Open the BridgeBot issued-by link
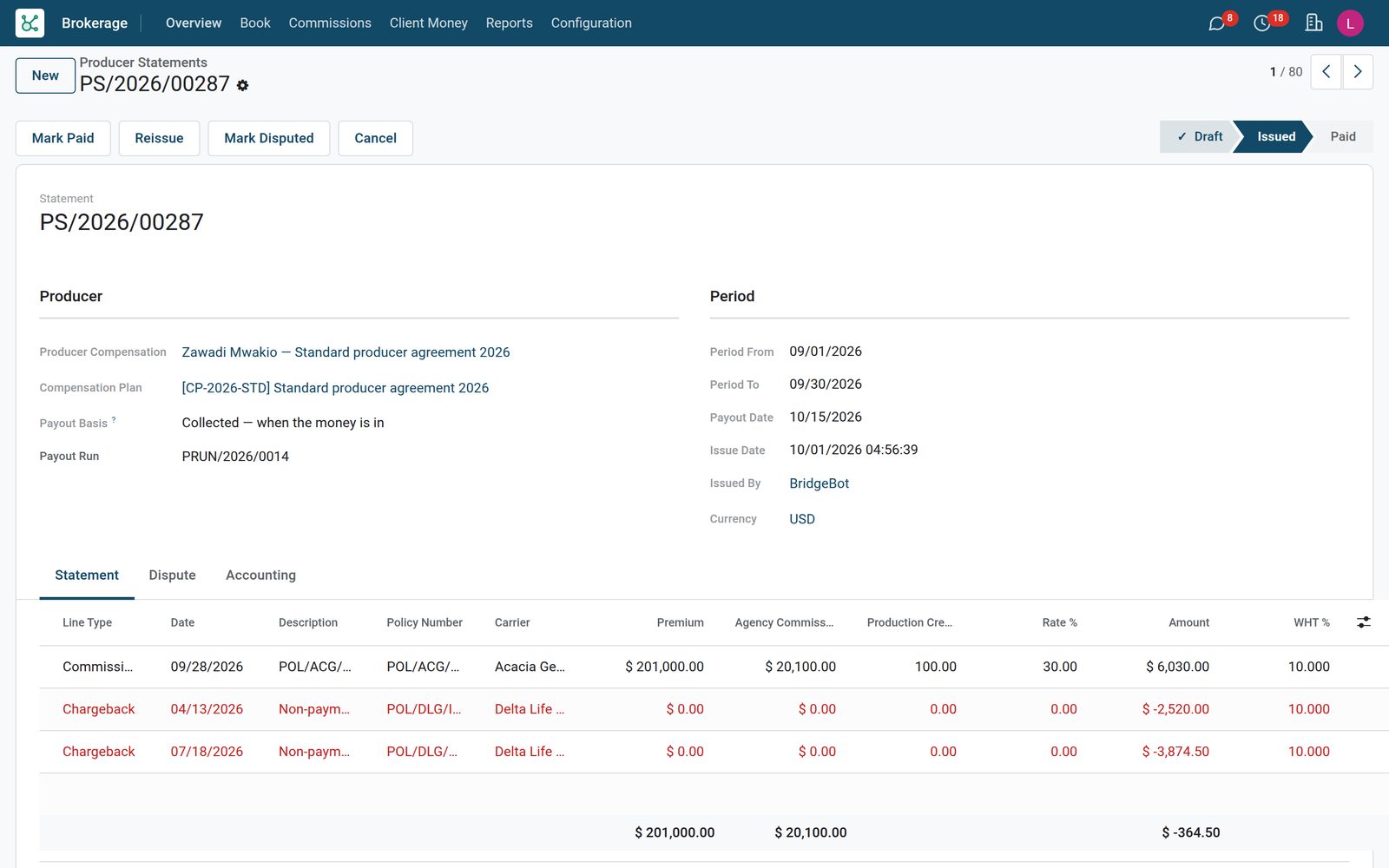This screenshot has width=1389, height=868. (819, 483)
